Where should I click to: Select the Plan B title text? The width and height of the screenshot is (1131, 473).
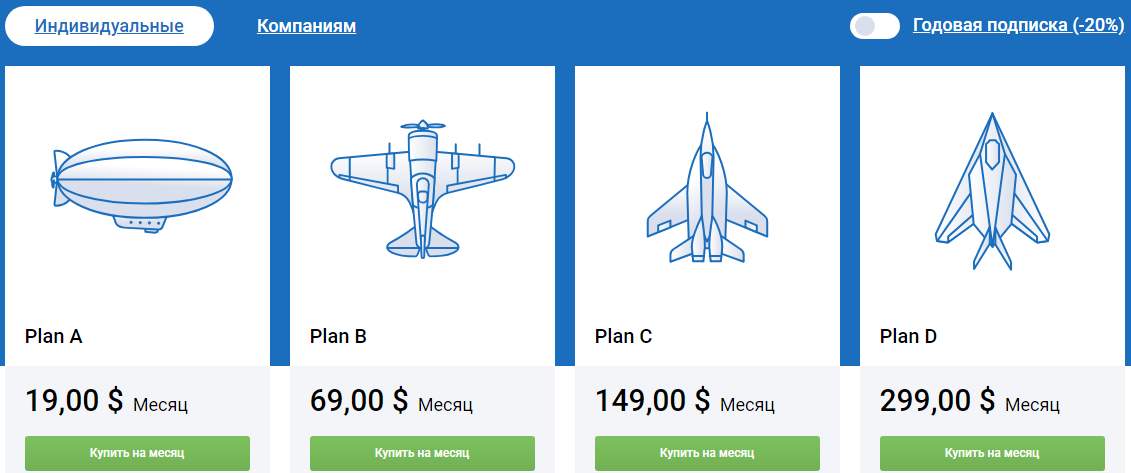coord(338,336)
